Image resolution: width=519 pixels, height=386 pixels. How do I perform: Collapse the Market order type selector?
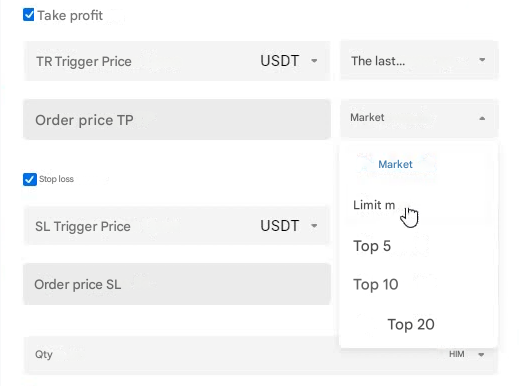point(419,118)
